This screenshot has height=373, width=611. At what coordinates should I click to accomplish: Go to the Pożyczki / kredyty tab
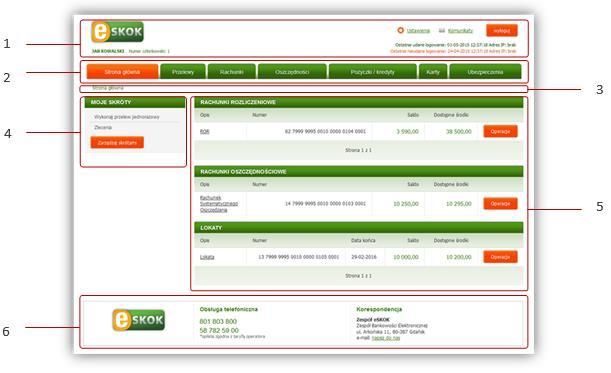[373, 72]
